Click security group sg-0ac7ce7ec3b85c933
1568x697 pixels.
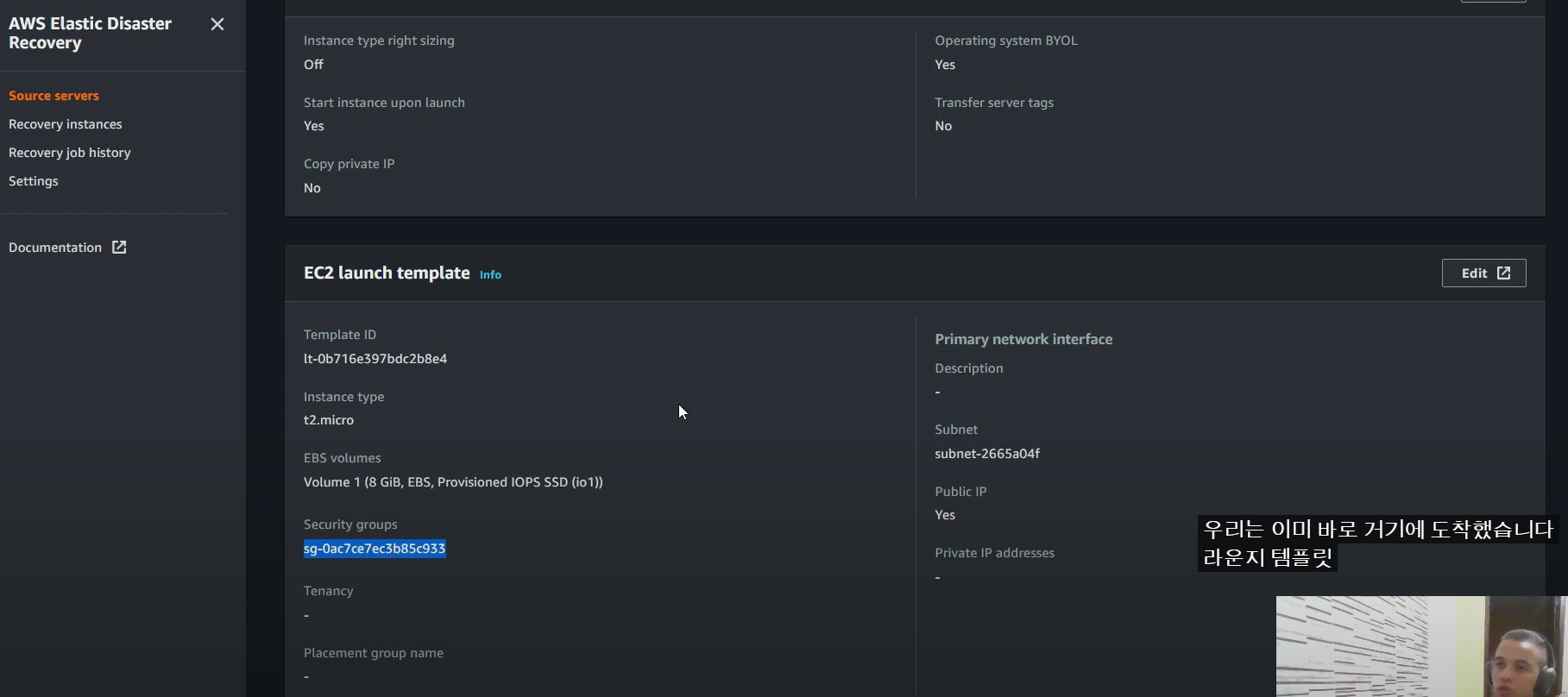[375, 549]
